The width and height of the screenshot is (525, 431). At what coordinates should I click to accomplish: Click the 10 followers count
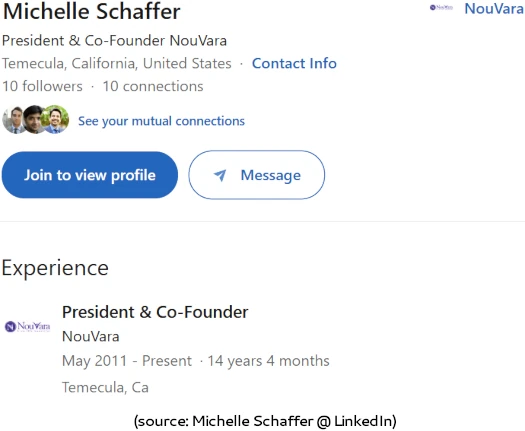42,86
